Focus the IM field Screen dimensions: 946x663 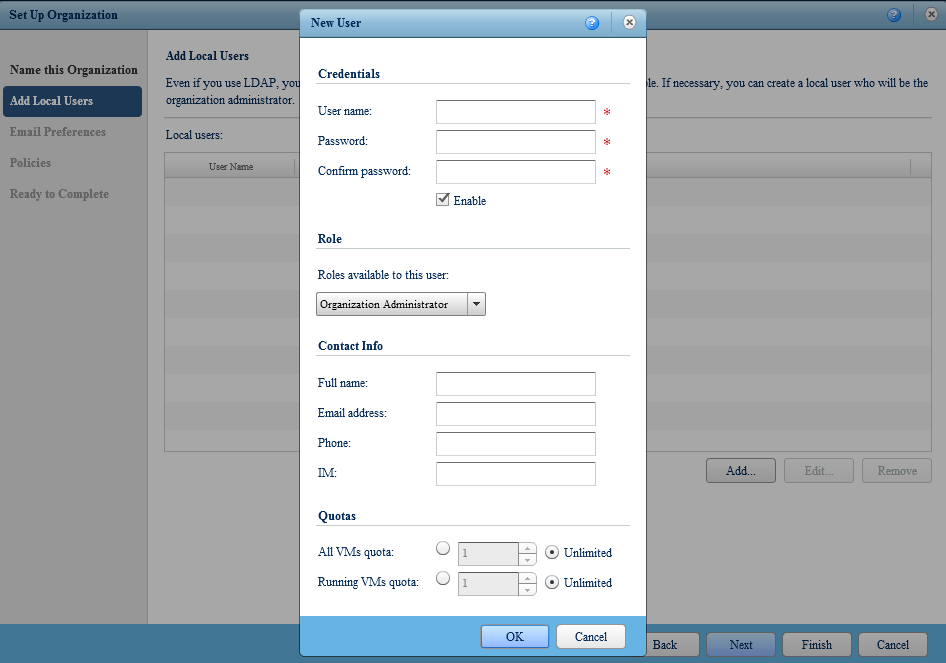(516, 474)
